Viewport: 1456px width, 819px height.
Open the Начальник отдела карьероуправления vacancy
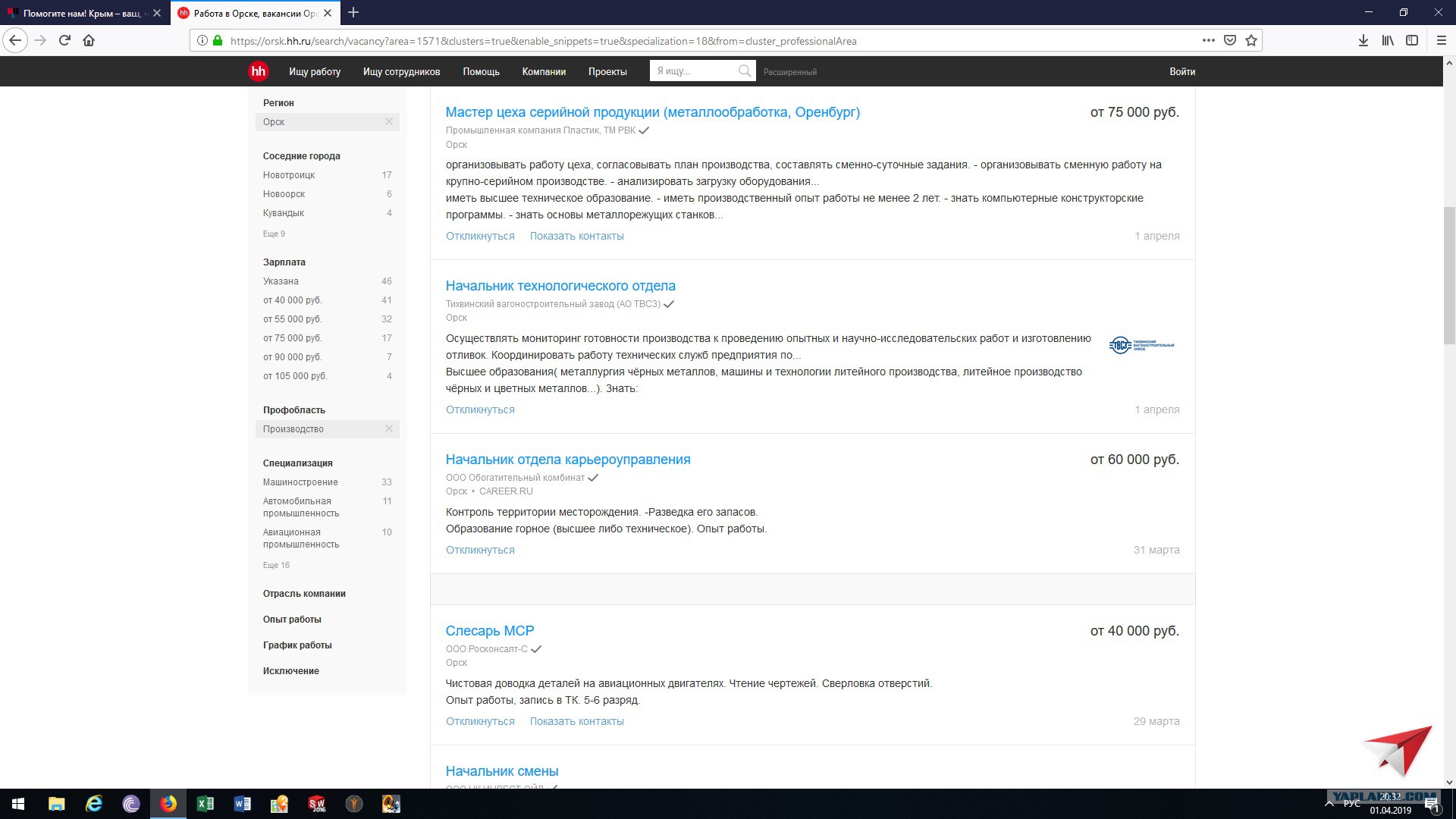tap(568, 460)
